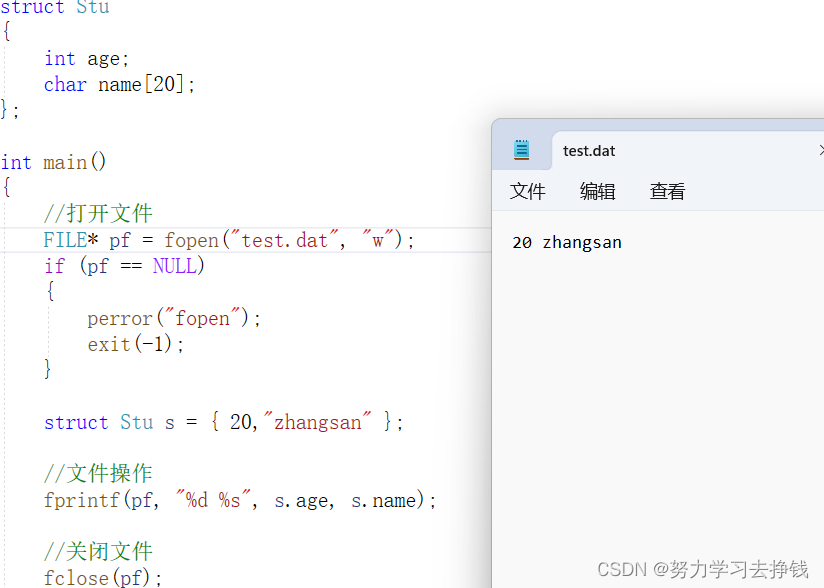Click the //打开文件 comment
The height and width of the screenshot is (588, 824).
[98, 213]
